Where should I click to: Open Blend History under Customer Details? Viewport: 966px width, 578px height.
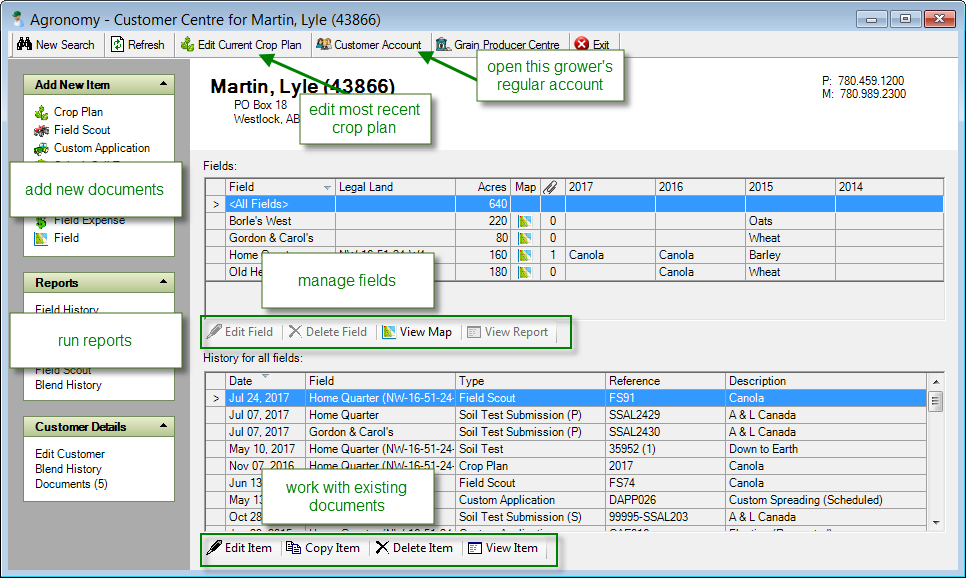(x=68, y=469)
